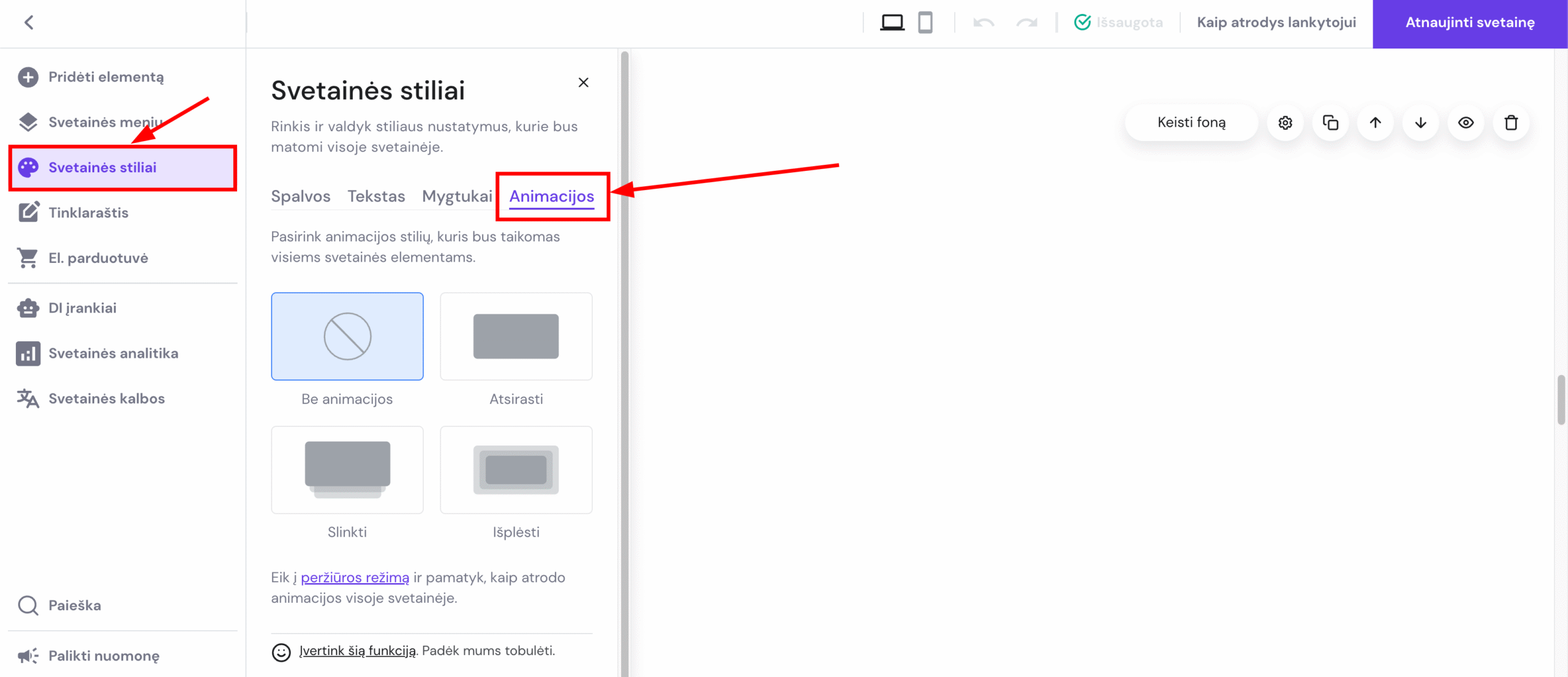The width and height of the screenshot is (1568, 677).
Task: Delete section with trash icon
Action: click(x=1511, y=123)
